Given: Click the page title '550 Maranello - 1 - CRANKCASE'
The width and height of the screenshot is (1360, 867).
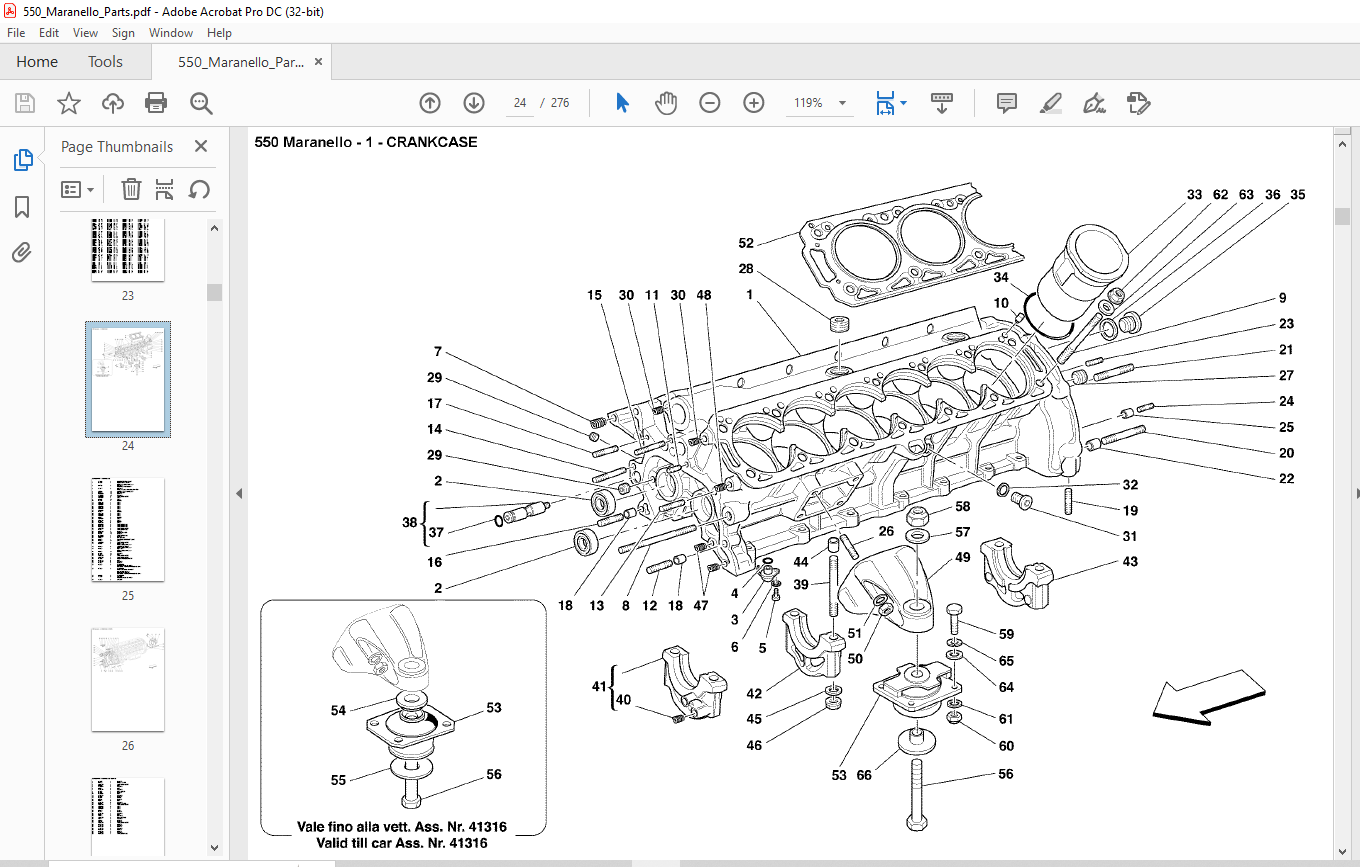Looking at the screenshot, I should click(366, 142).
